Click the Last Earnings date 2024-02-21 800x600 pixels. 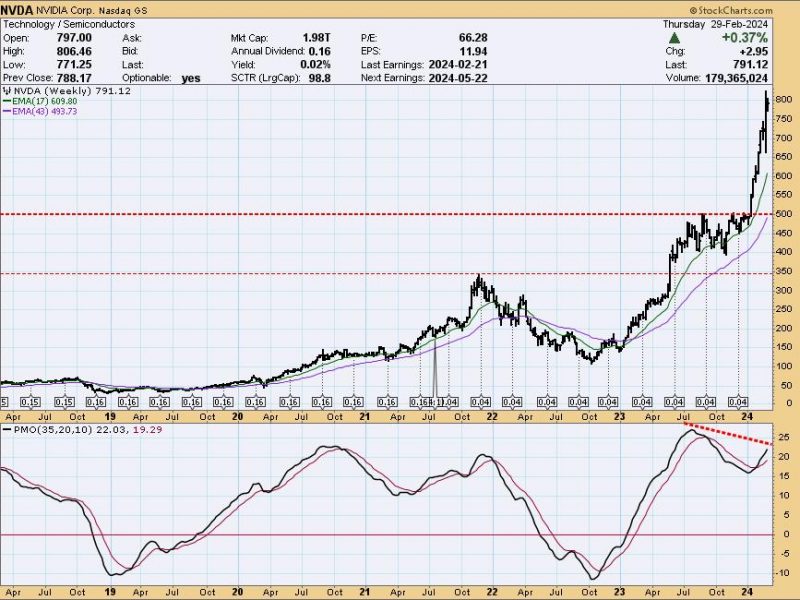[458, 65]
